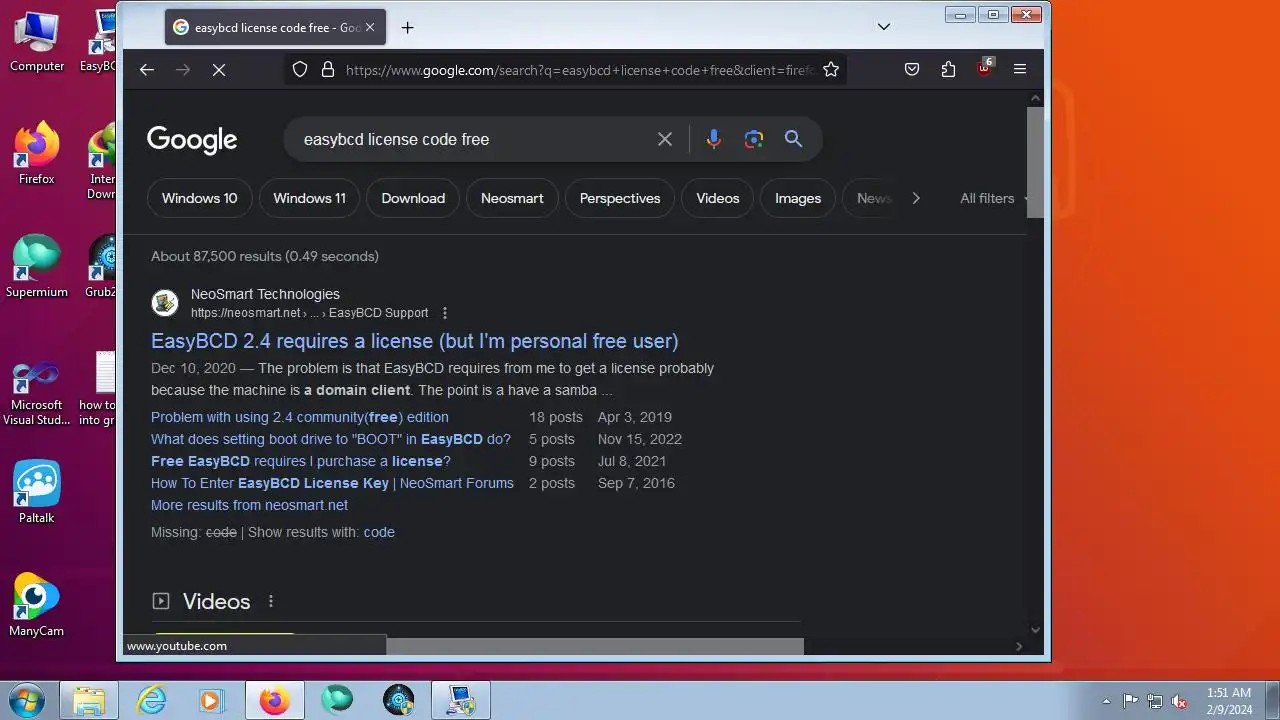1280x720 pixels.
Task: Open "How To Enter EasyBCD License Key" link
Action: tap(332, 483)
